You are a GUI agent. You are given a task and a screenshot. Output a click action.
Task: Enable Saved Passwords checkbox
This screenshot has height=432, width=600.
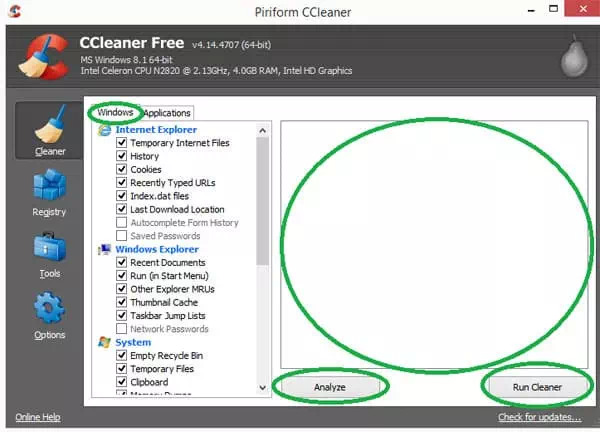coord(122,236)
